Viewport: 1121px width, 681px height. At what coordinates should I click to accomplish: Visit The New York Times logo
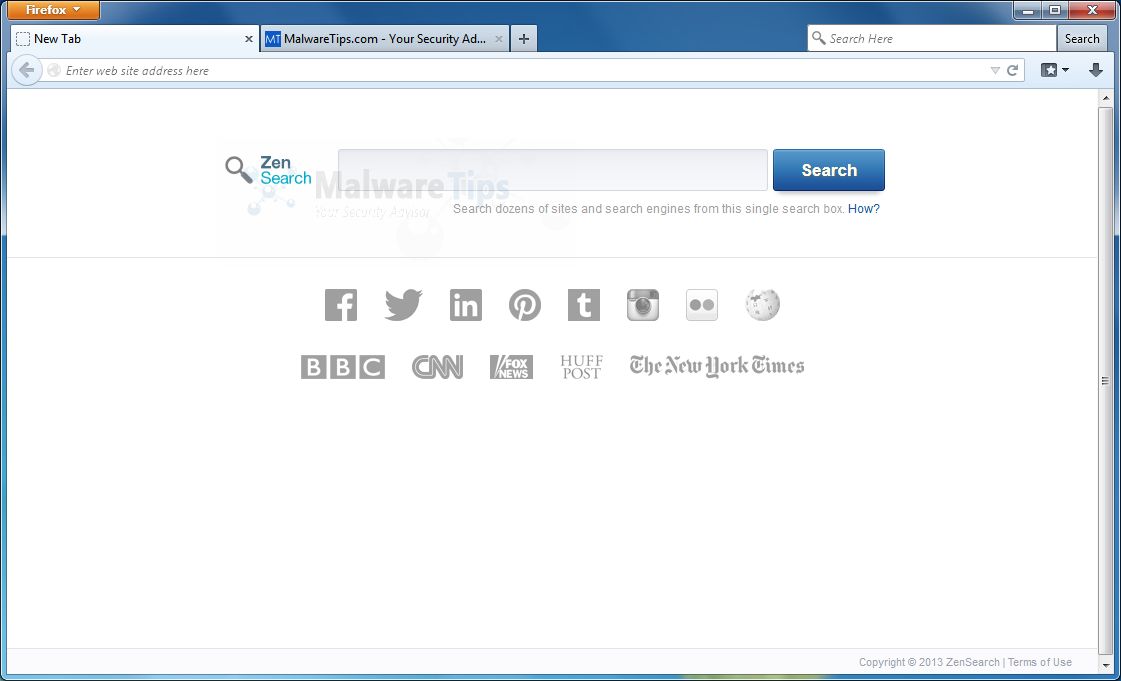(x=717, y=366)
